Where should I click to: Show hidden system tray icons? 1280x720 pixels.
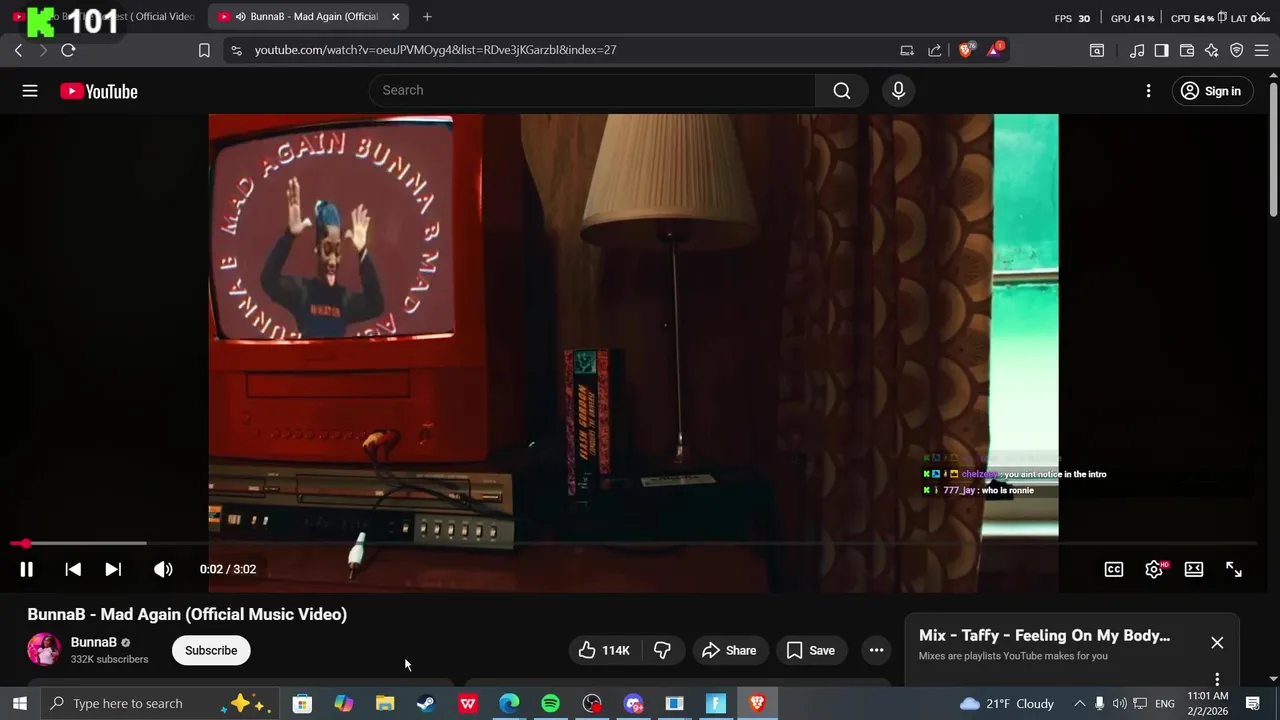[1079, 703]
